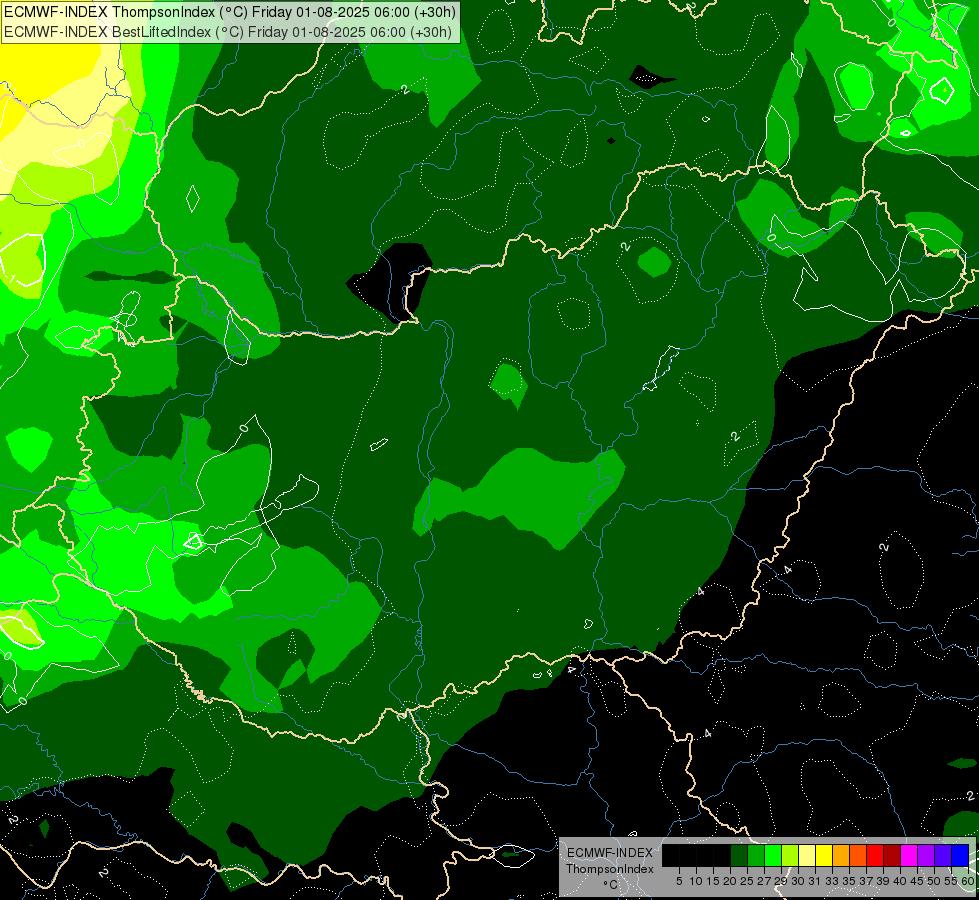
Task: Click the legend tick value 40
Action: [900, 881]
